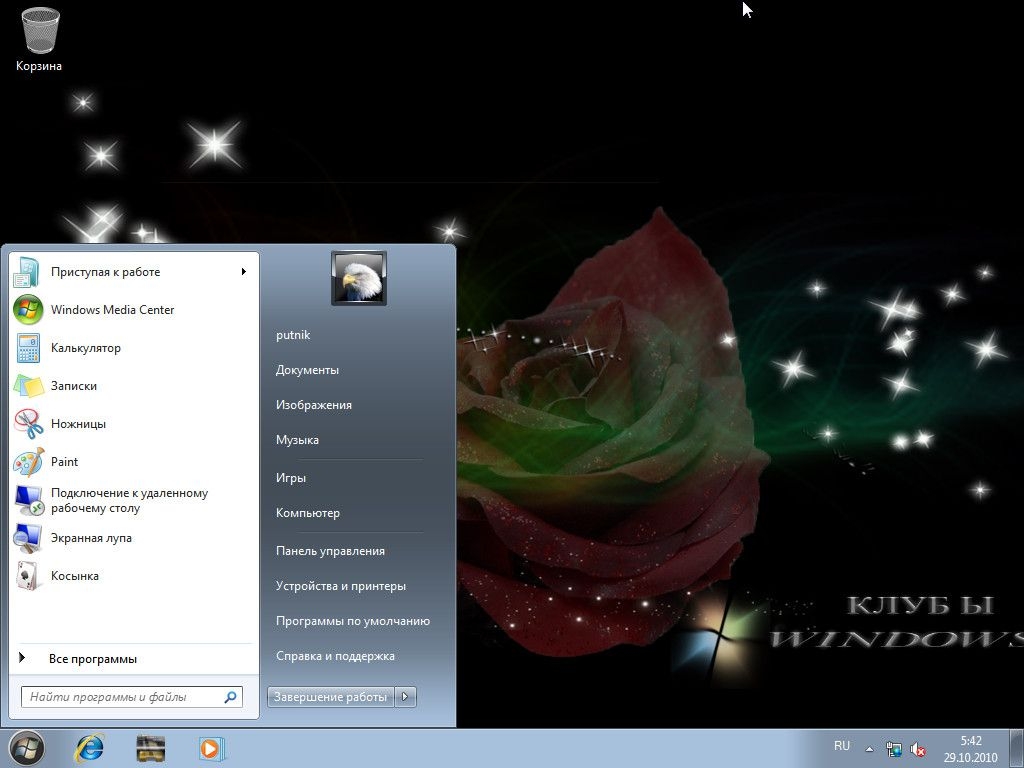Screen dimensions: 1024x768
Task: Launch Windows Media Center from Start menu
Action: [112, 310]
